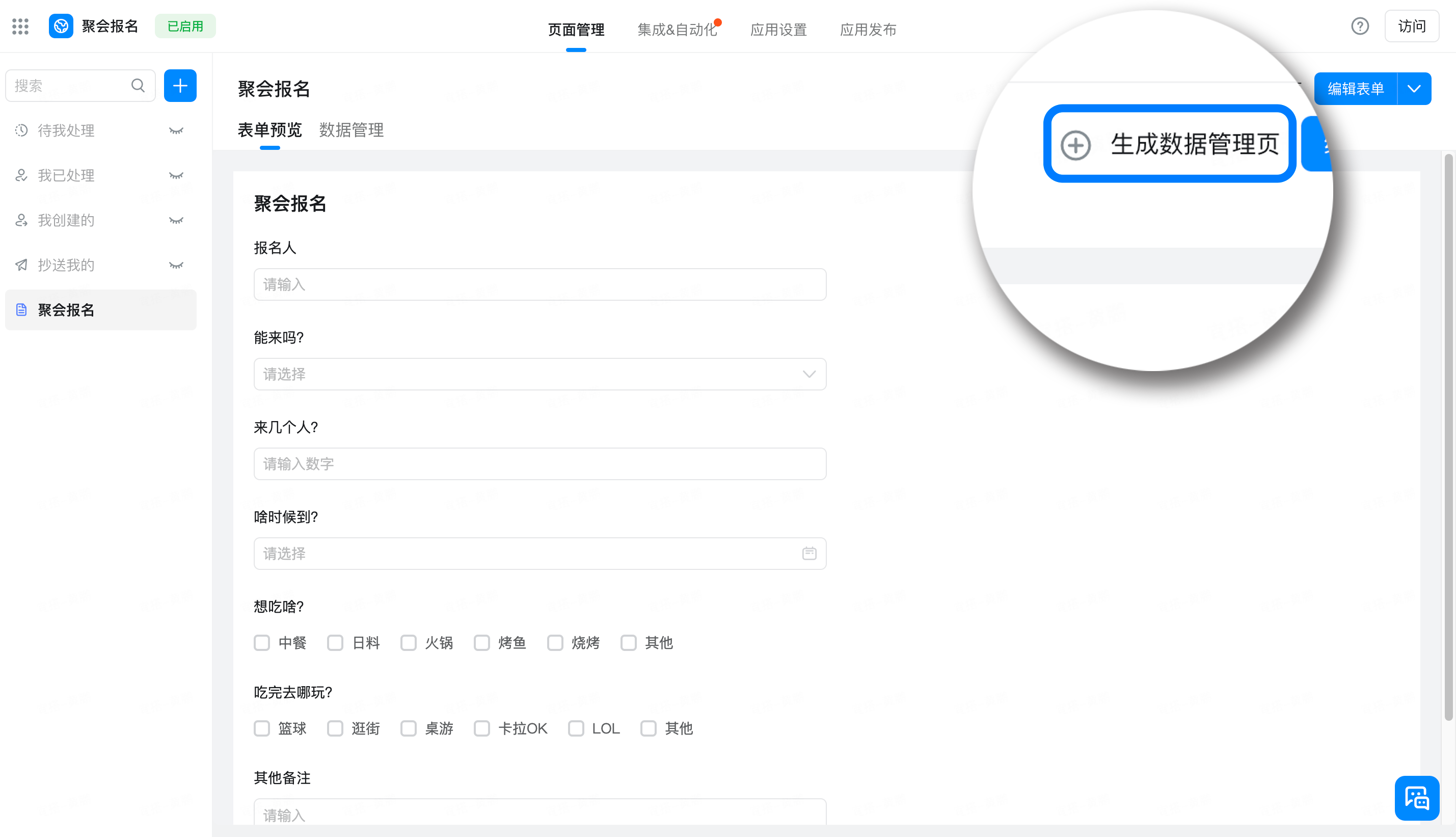Select the 数据管理 tab
Screen dimensions: 1456x837
pos(352,130)
